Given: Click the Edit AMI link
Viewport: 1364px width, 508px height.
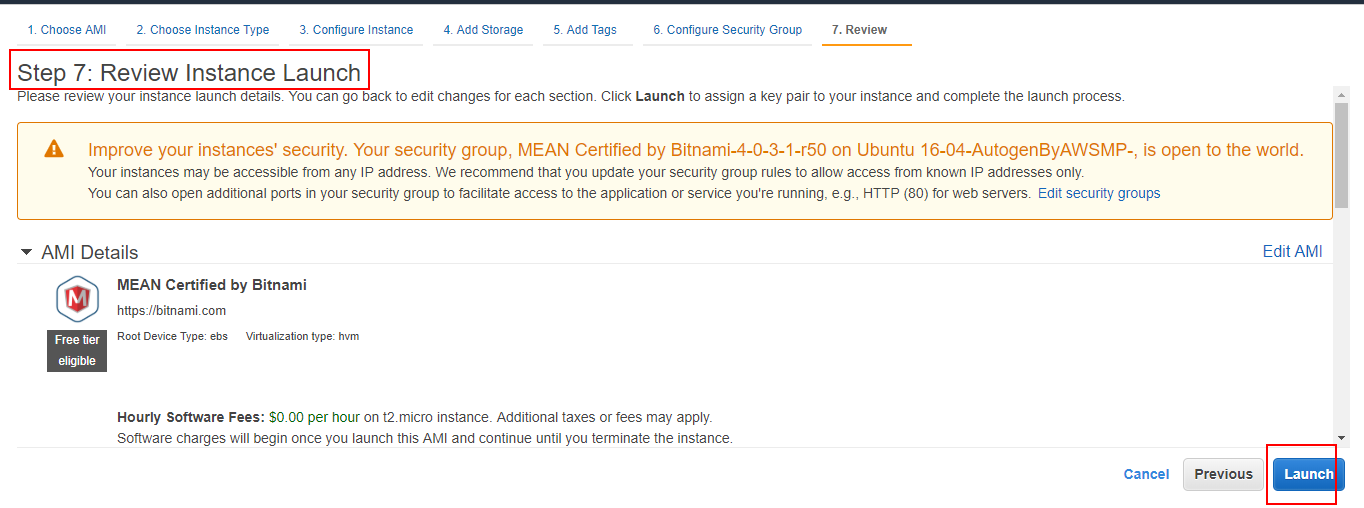Looking at the screenshot, I should coord(1292,251).
